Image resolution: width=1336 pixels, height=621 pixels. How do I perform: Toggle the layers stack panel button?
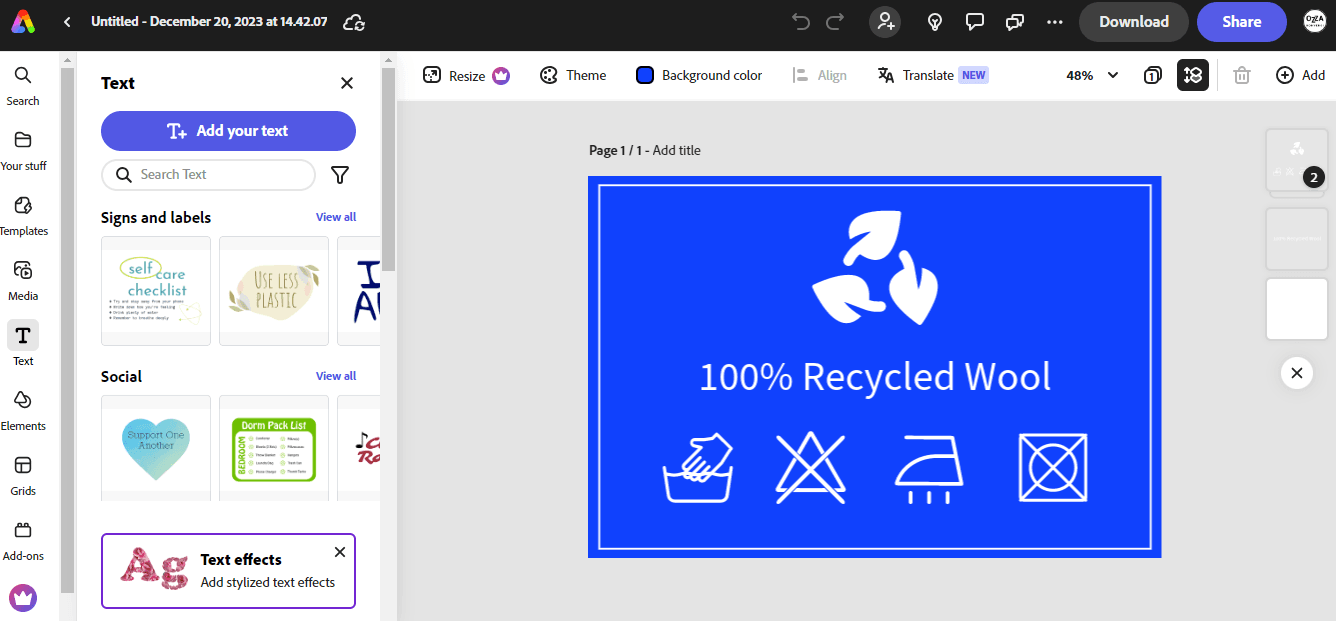1193,75
